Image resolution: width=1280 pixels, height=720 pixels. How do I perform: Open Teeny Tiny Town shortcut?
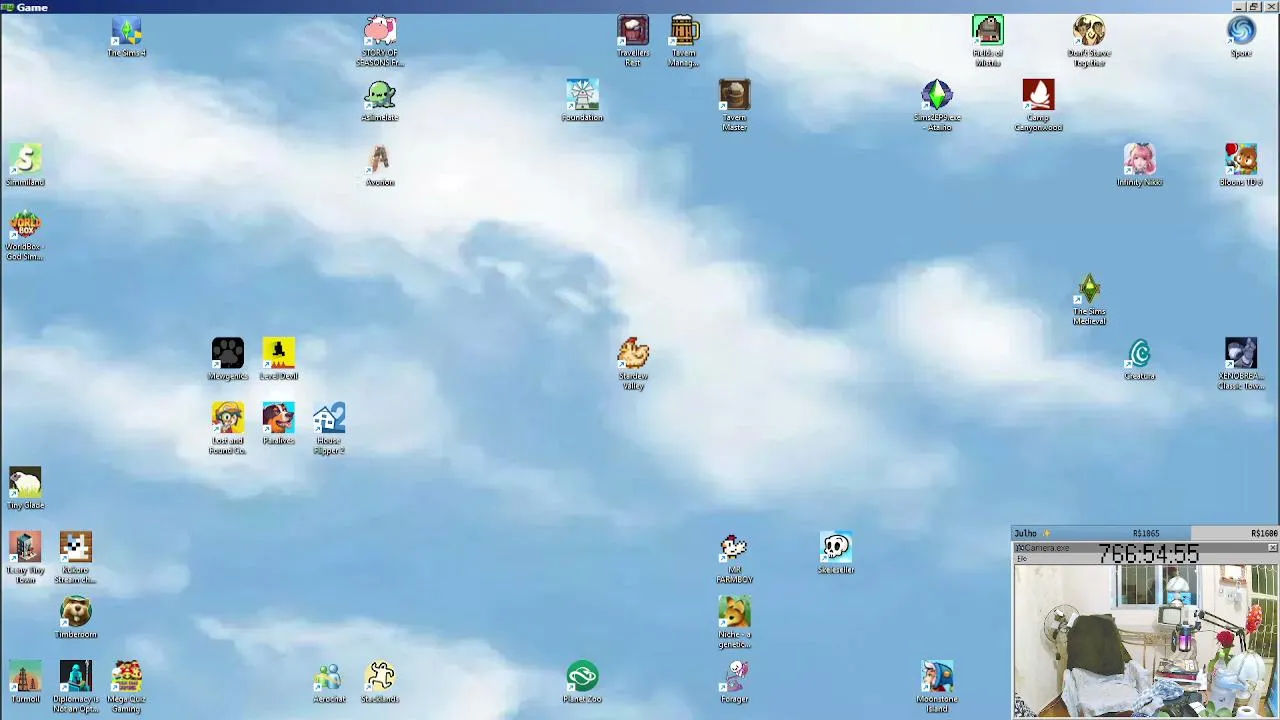tap(25, 548)
